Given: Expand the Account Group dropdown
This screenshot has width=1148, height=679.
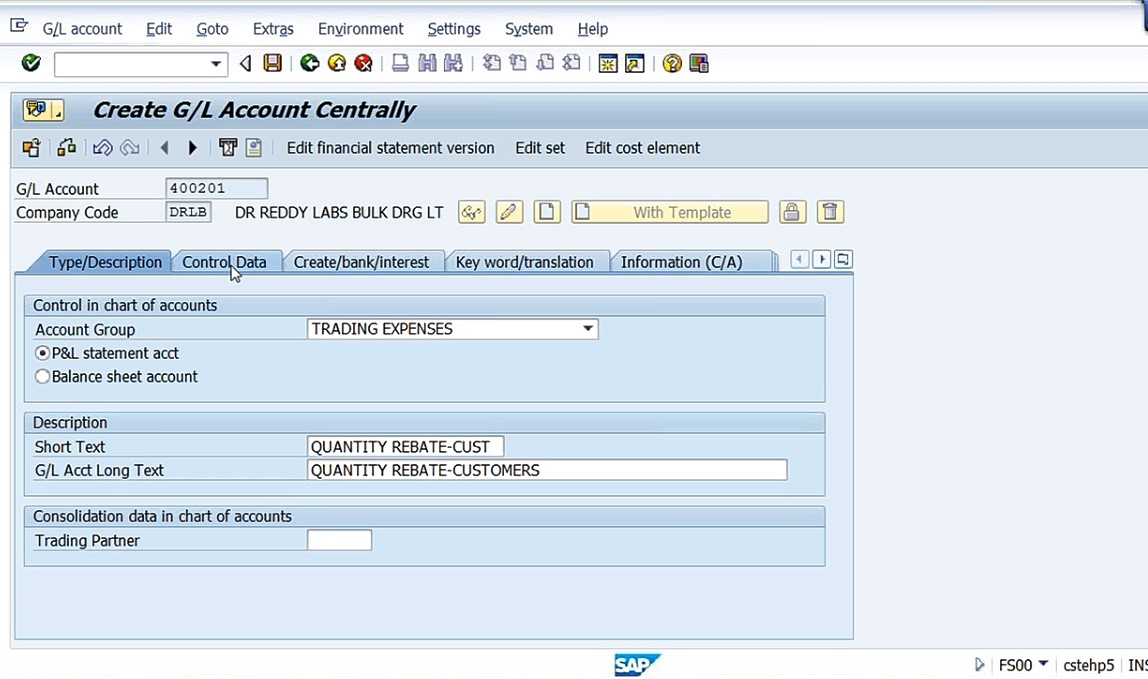Looking at the screenshot, I should [588, 329].
